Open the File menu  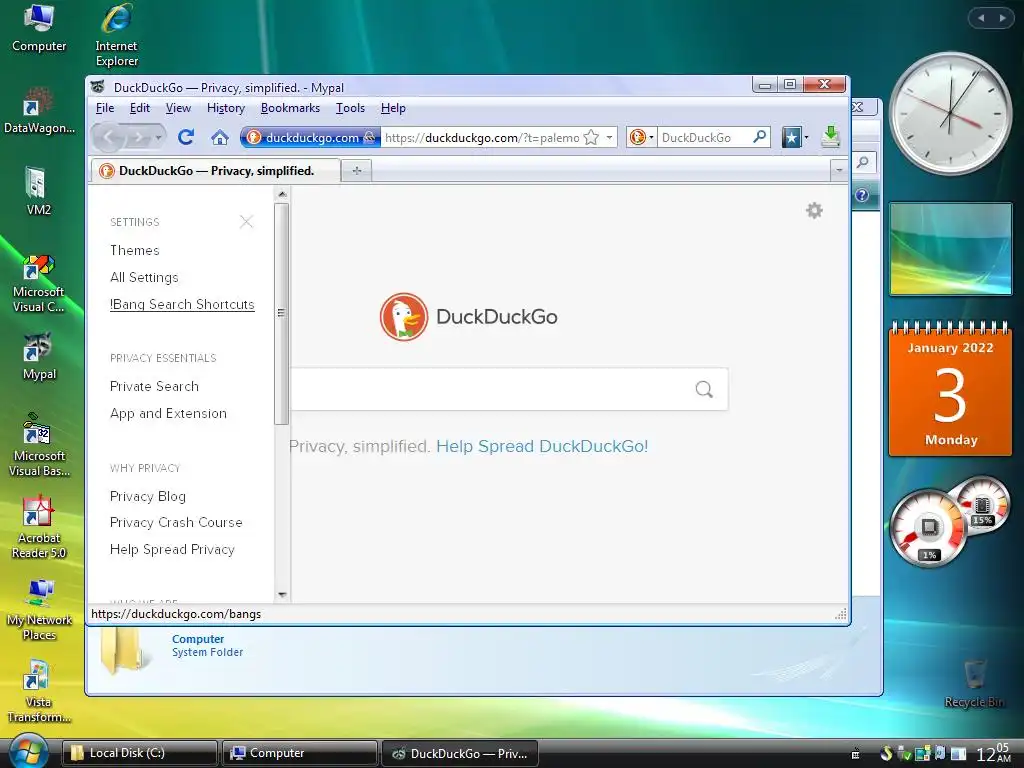[x=104, y=108]
